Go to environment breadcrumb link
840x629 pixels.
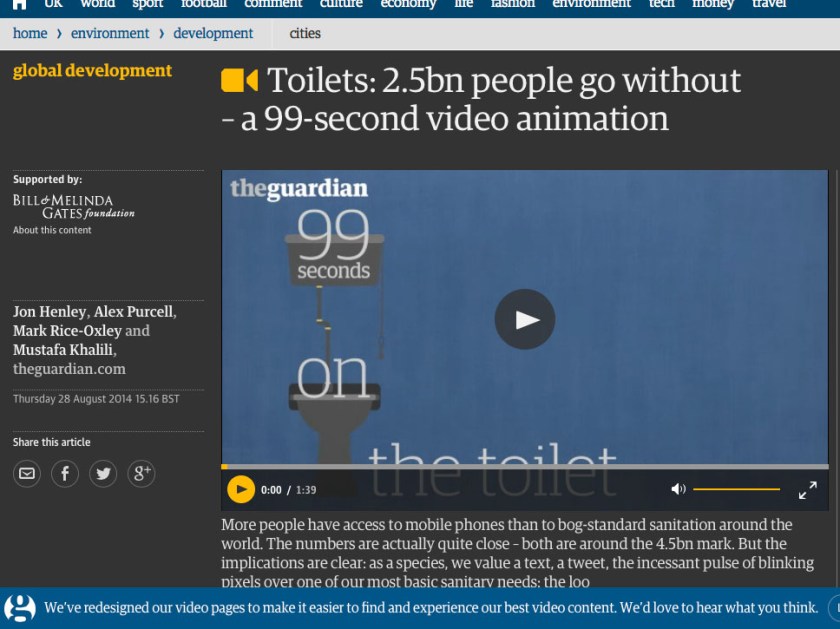[110, 33]
